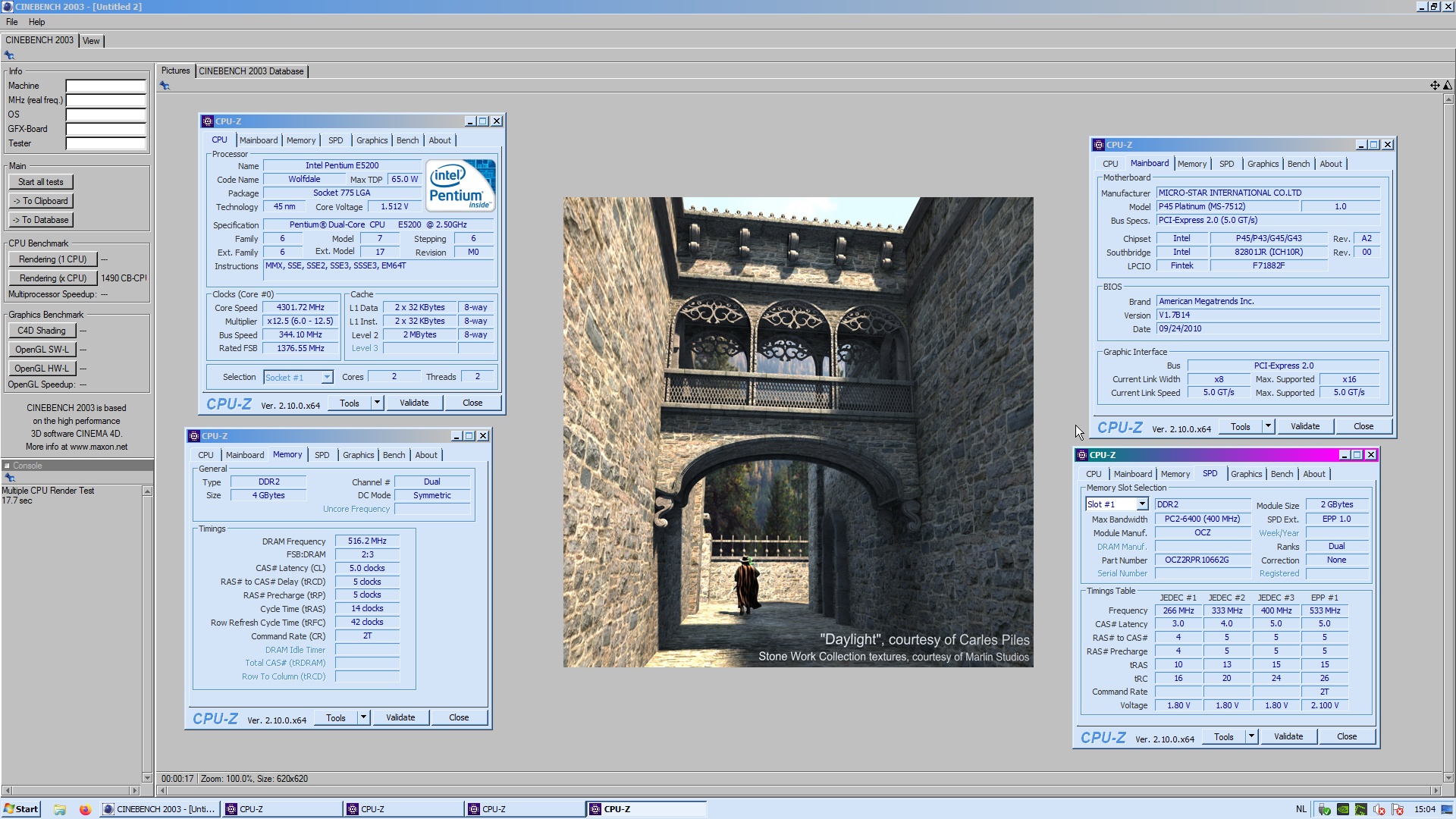Click To Clipboard button

click(x=41, y=201)
